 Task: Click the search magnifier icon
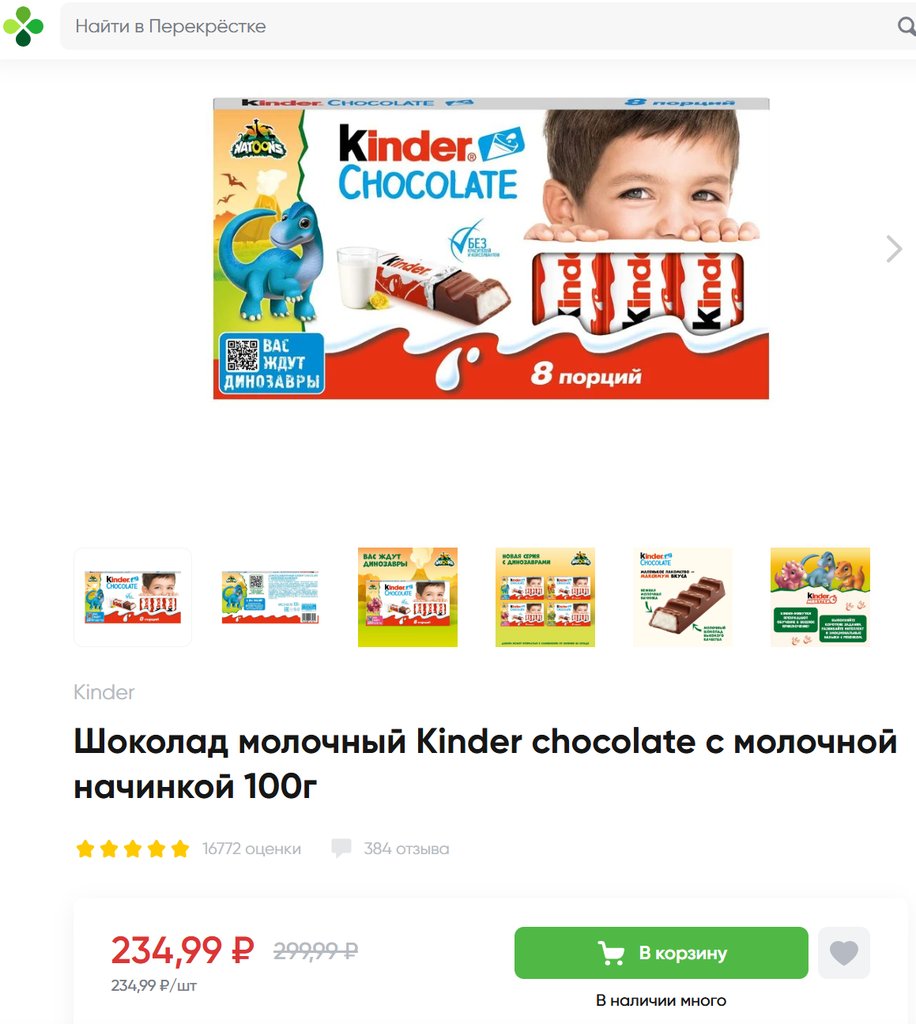(907, 26)
